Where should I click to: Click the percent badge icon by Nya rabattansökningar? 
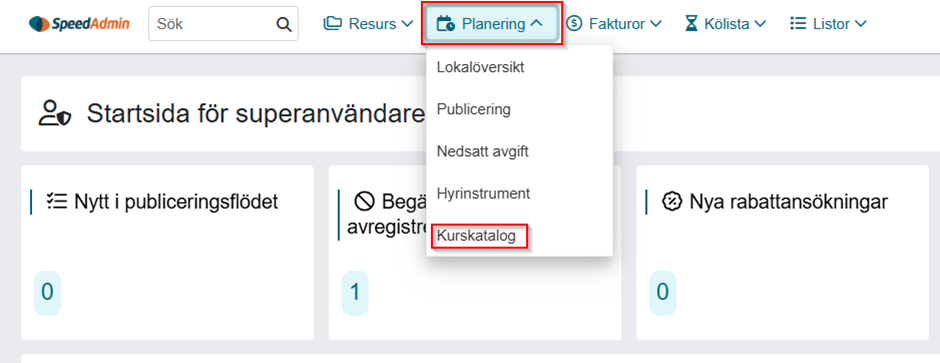click(x=672, y=202)
